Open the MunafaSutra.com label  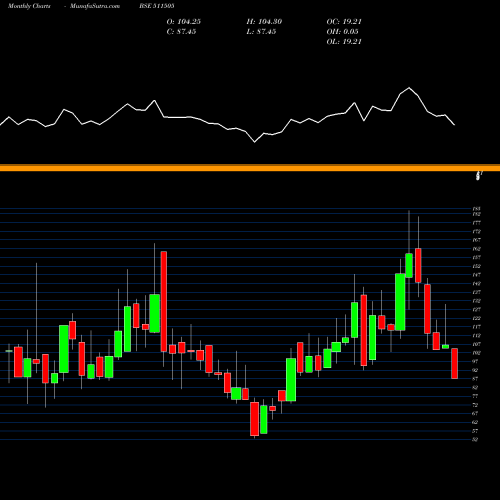point(95,6)
